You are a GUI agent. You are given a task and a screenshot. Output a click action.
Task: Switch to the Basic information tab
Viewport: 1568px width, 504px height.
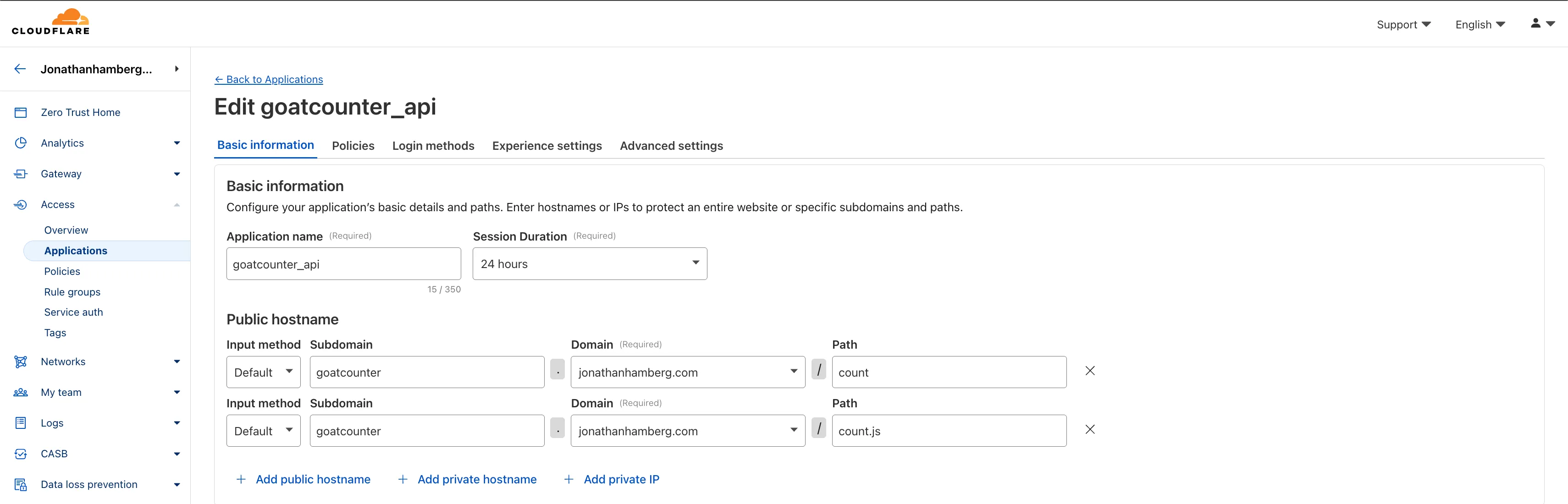click(265, 145)
